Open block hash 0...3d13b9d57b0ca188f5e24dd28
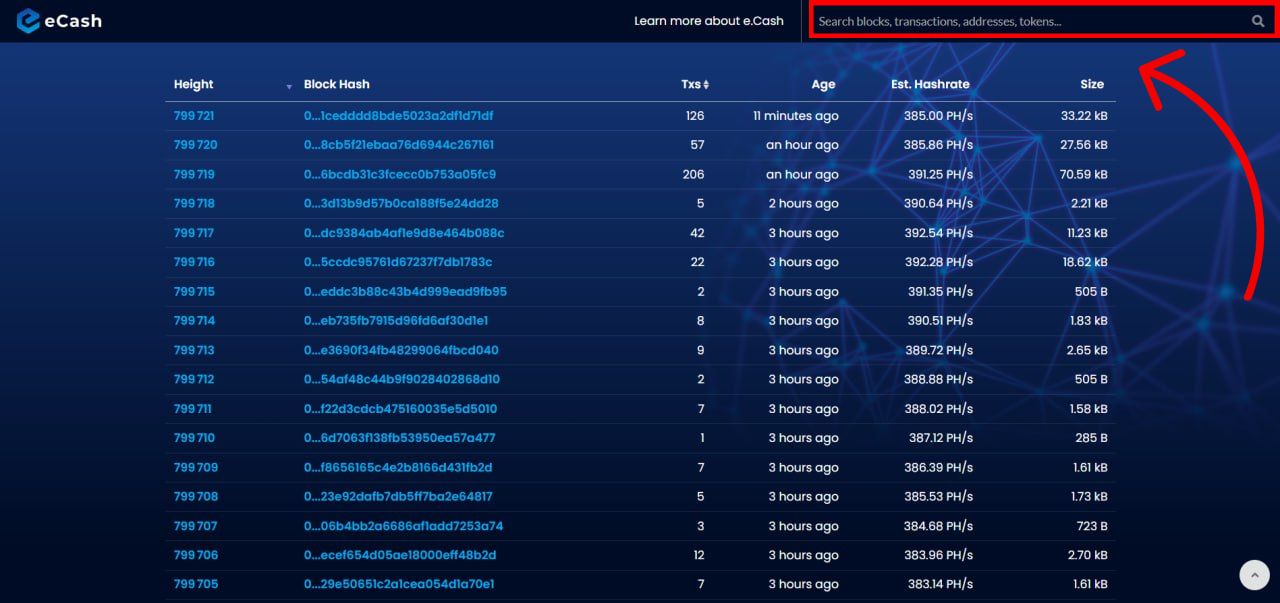1280x603 pixels. [x=401, y=204]
